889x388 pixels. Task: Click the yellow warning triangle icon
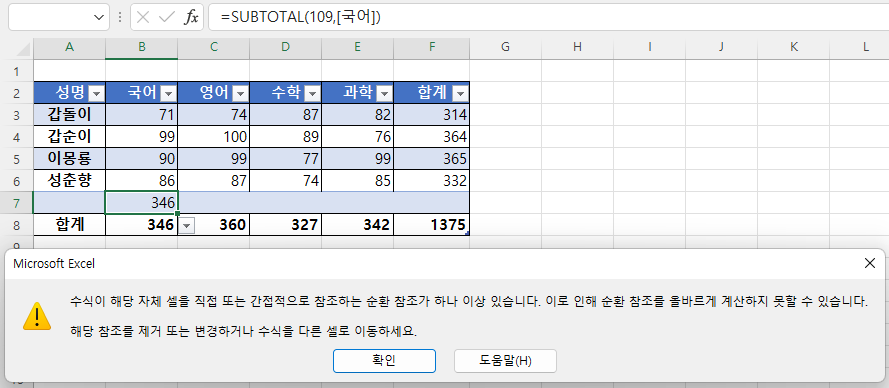pyautogui.click(x=37, y=316)
